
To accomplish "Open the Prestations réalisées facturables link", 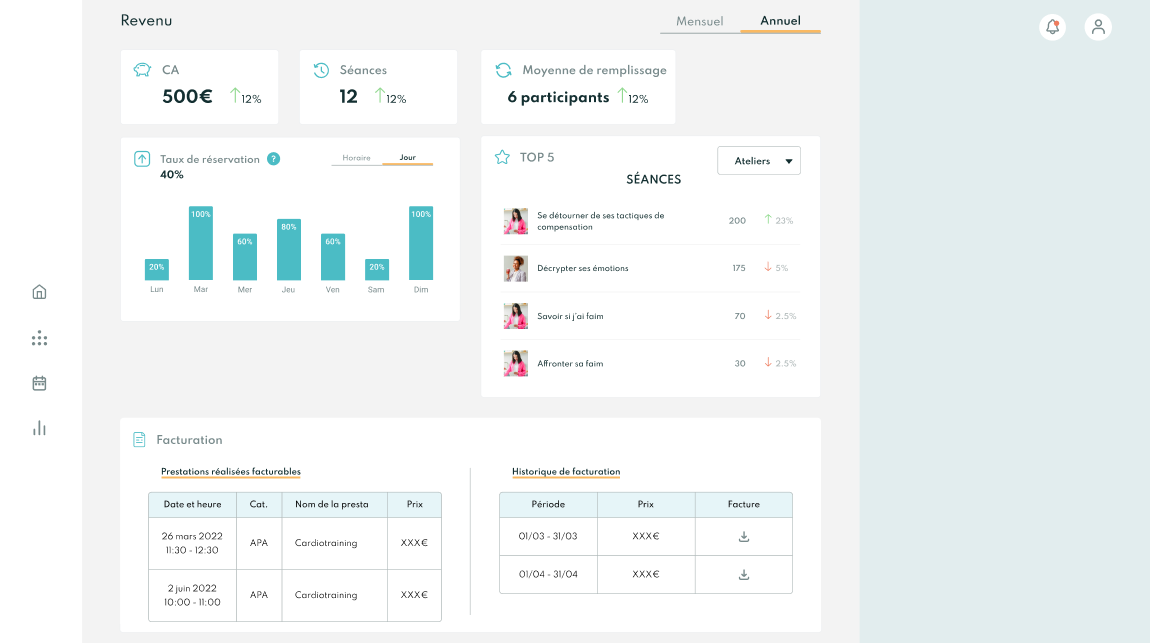I will click(230, 472).
